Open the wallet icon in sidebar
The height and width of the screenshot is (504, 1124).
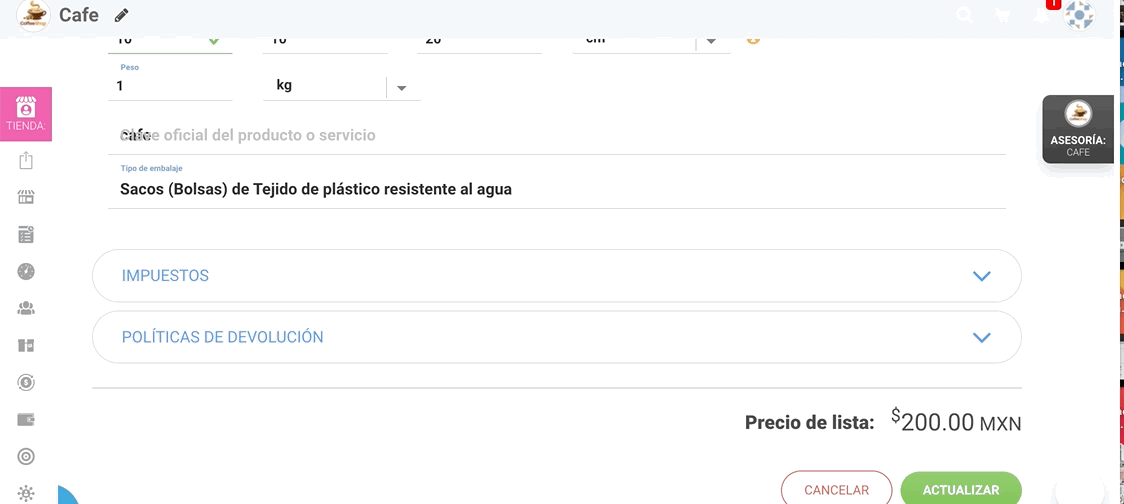click(26, 420)
